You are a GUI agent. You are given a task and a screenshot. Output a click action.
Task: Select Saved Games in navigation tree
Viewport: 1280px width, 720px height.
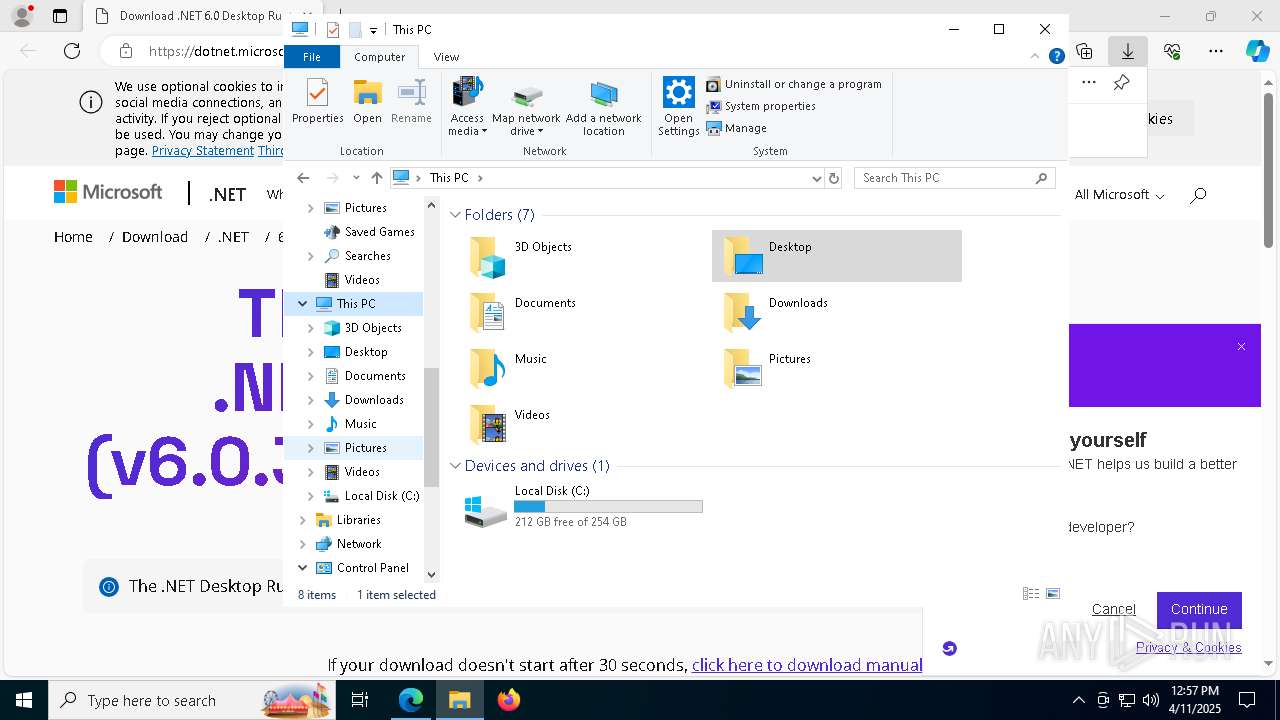click(x=369, y=232)
